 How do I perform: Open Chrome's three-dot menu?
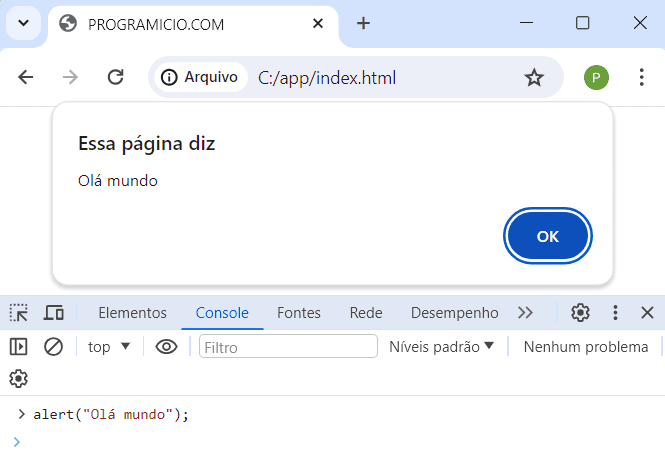tap(641, 77)
